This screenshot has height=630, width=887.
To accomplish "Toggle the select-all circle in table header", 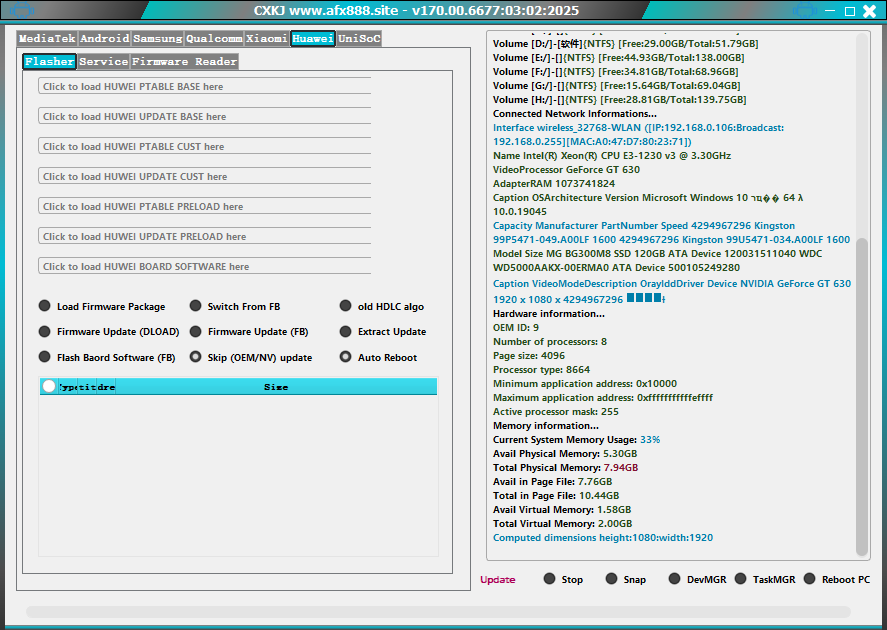I will click(49, 386).
